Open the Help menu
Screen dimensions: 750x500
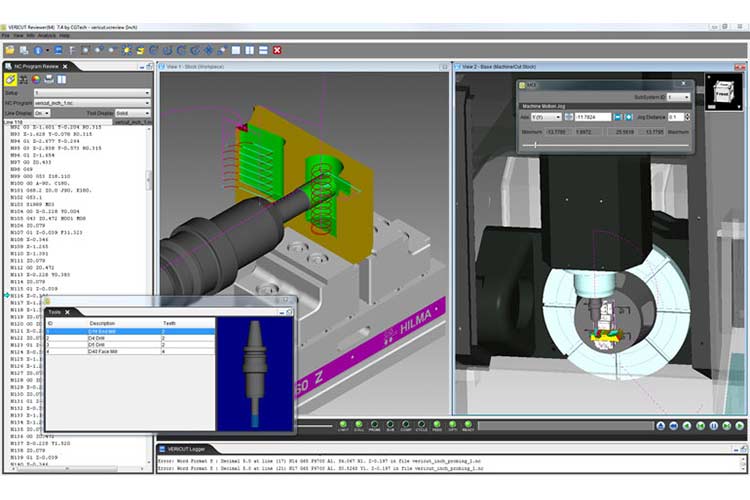pyautogui.click(x=64, y=35)
